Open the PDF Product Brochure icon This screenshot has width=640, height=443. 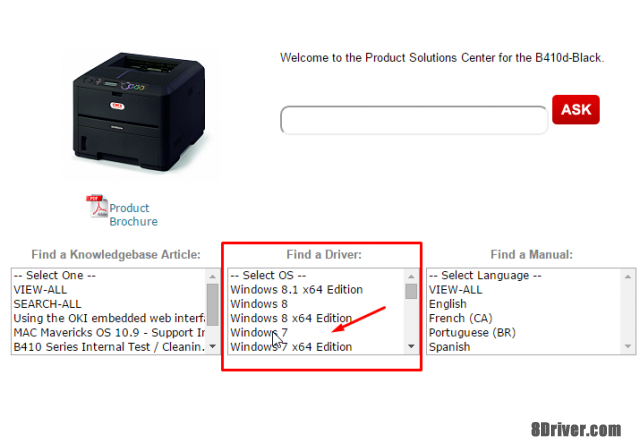click(97, 206)
